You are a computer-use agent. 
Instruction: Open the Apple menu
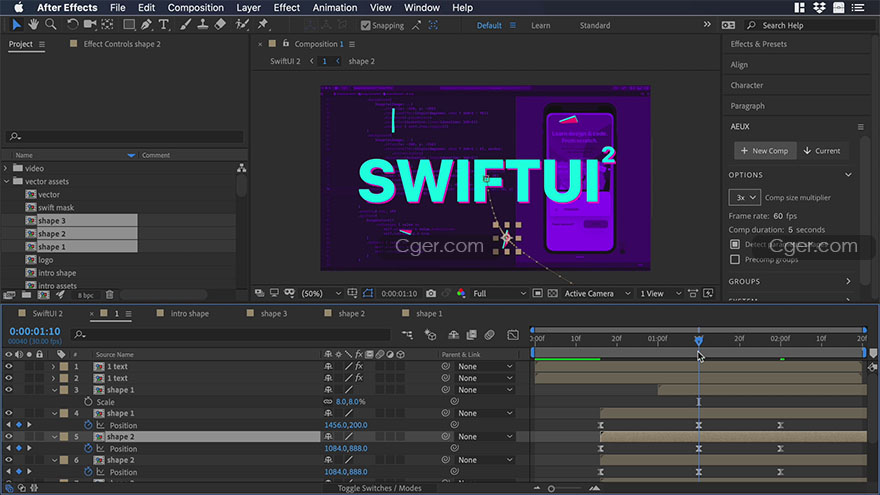pyautogui.click(x=19, y=8)
